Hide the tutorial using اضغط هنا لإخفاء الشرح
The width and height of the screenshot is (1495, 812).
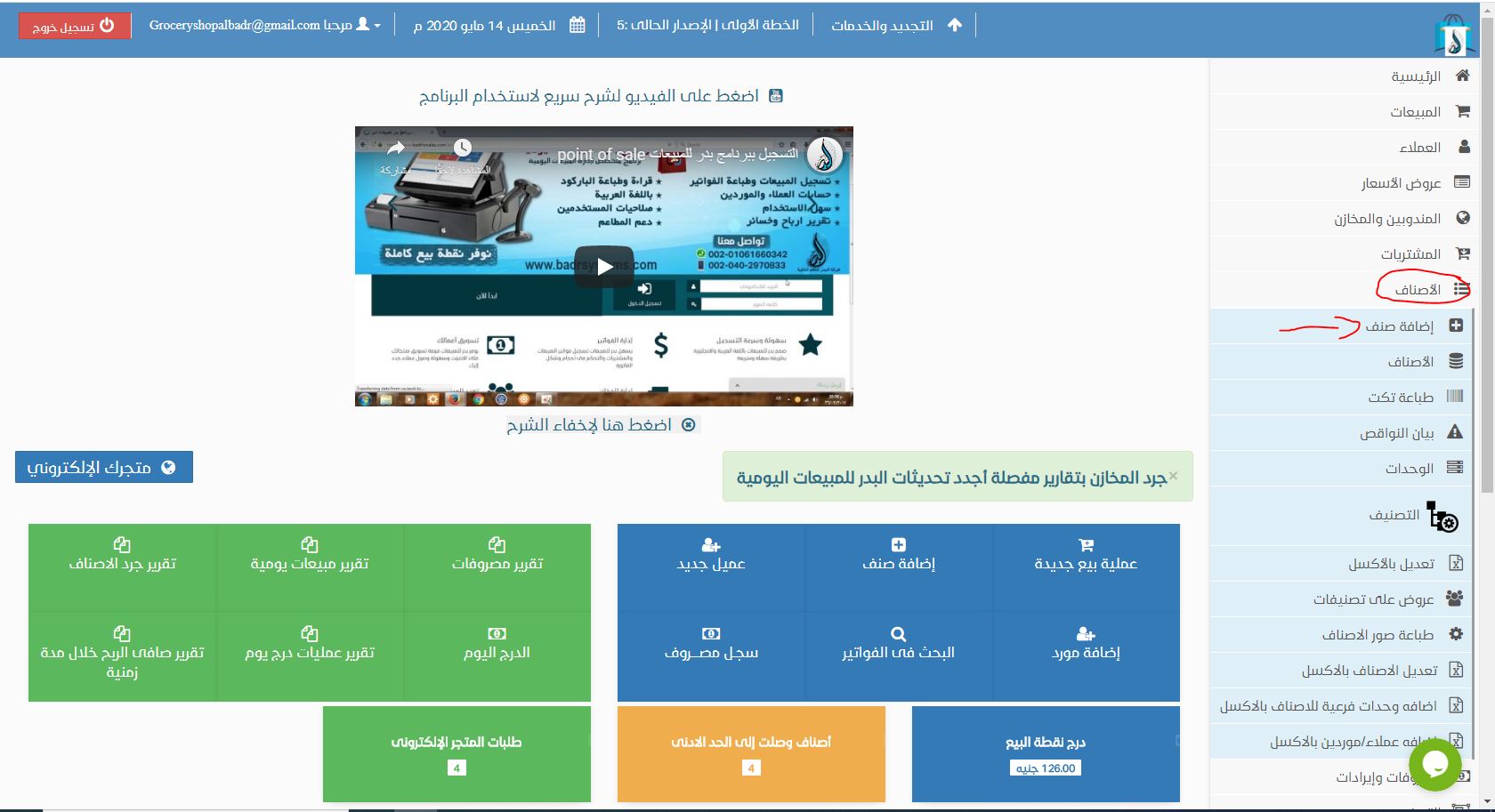point(603,425)
